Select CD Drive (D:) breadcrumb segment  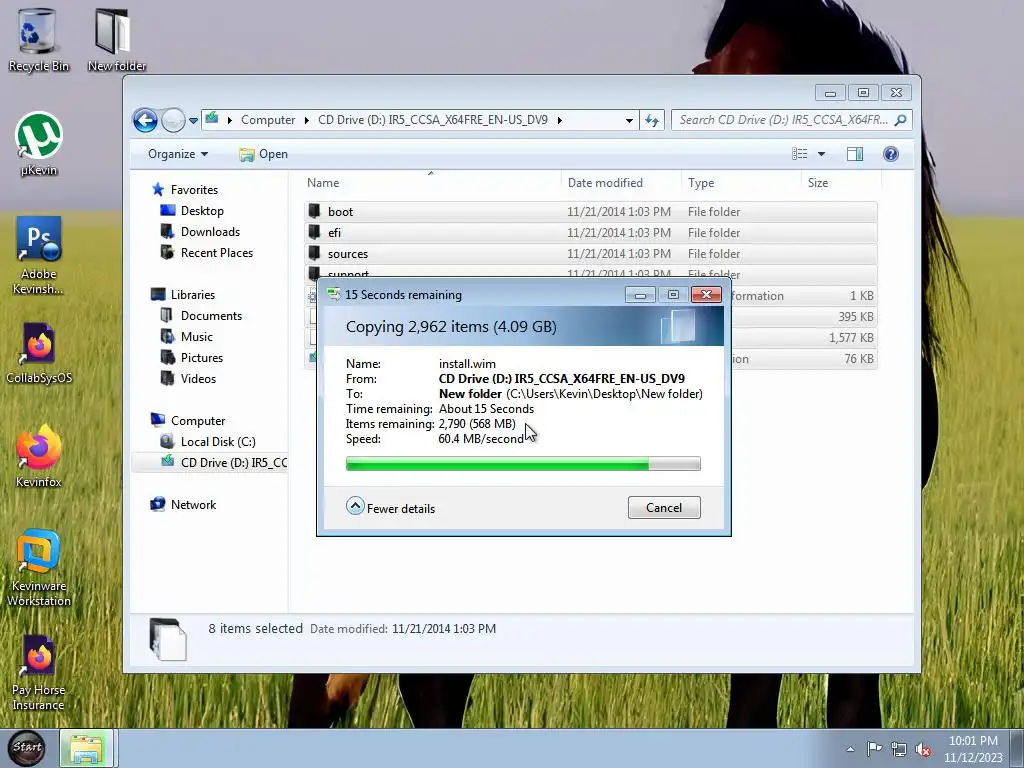(432, 120)
